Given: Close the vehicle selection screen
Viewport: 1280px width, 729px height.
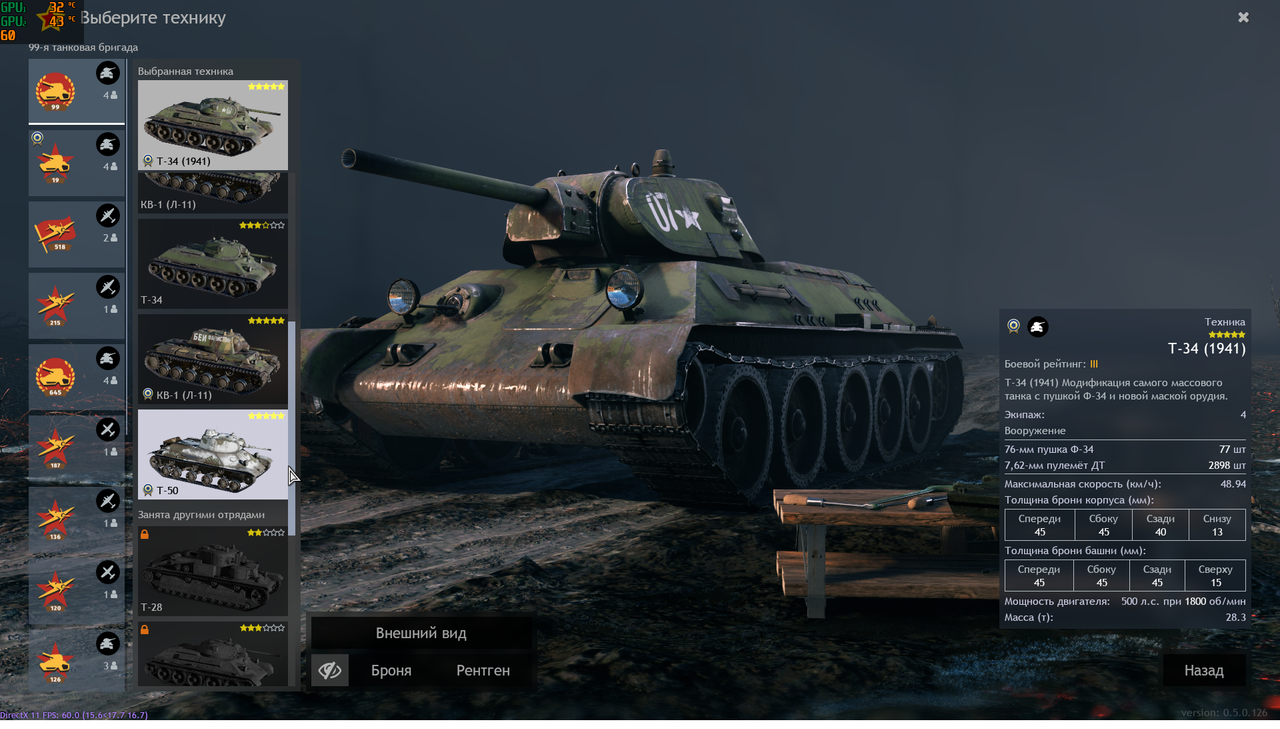Looking at the screenshot, I should click(1243, 17).
